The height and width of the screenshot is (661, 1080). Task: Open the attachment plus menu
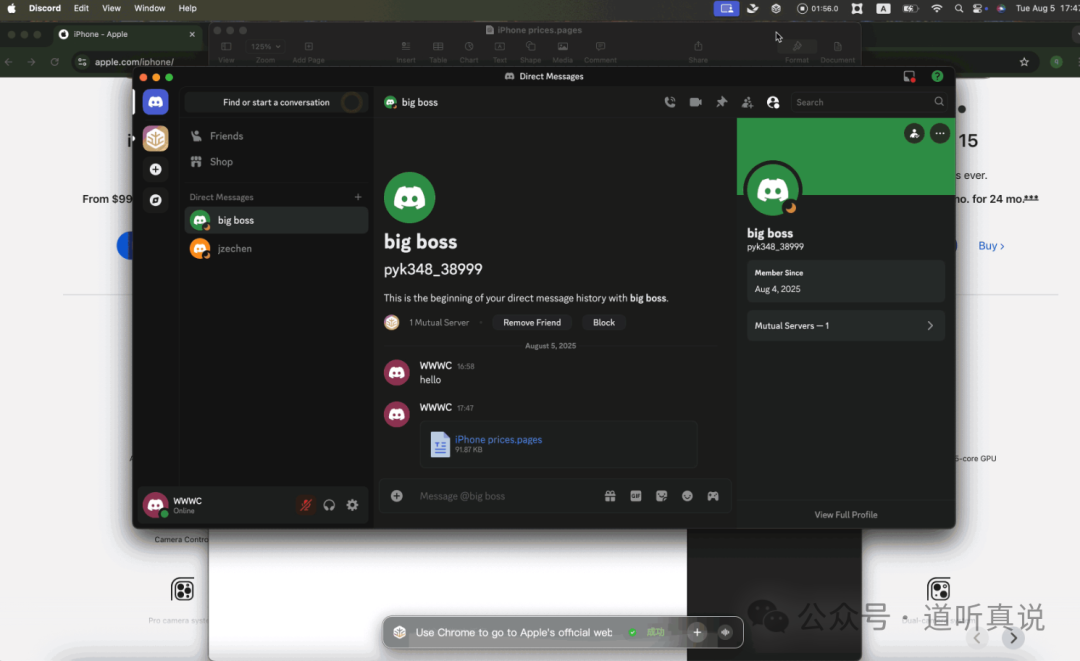[397, 496]
